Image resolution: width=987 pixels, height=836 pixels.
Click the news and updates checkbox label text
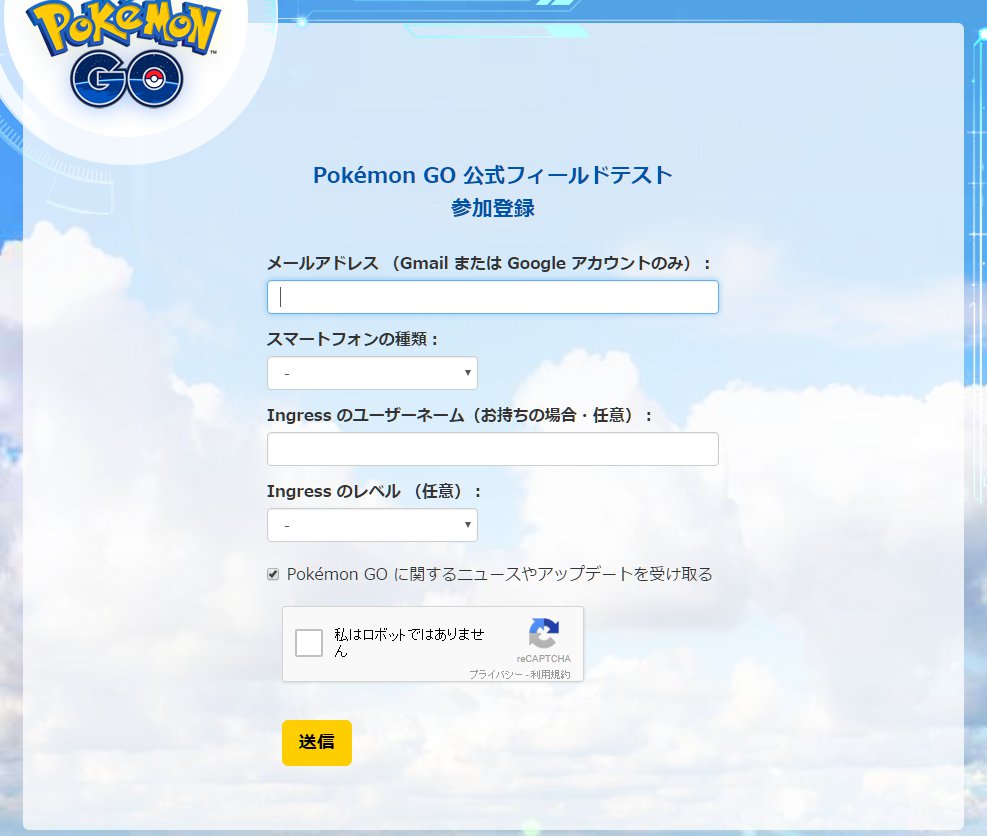pyautogui.click(x=499, y=574)
